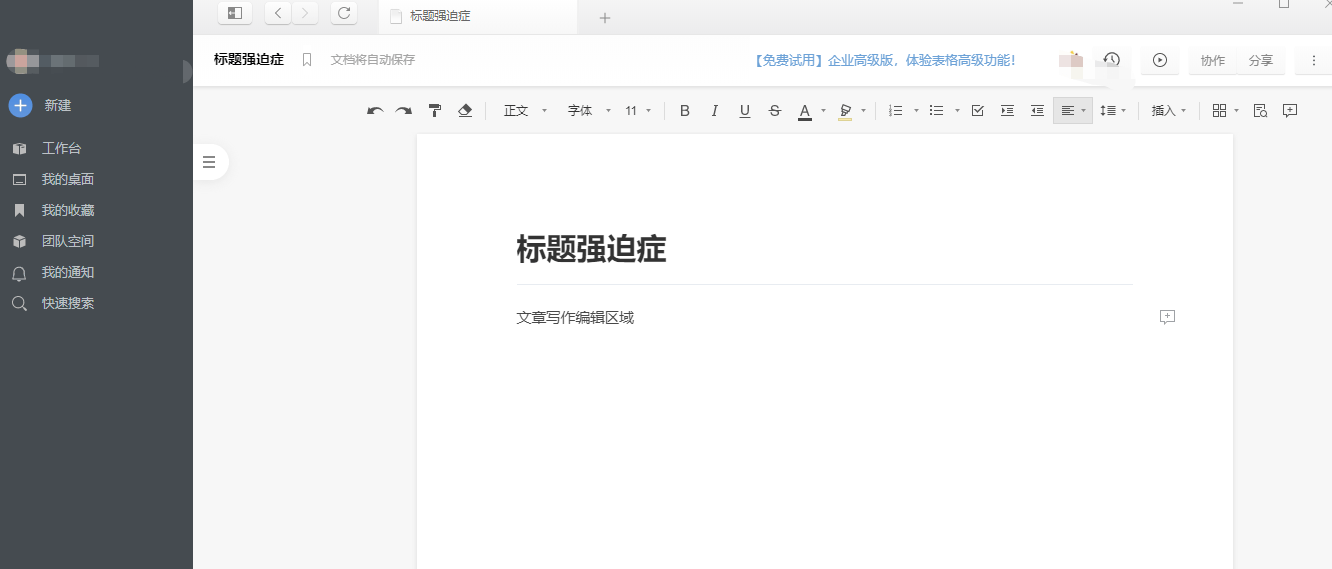This screenshot has width=1332, height=569.
Task: Open the font size 11 dropdown
Action: pyautogui.click(x=638, y=111)
